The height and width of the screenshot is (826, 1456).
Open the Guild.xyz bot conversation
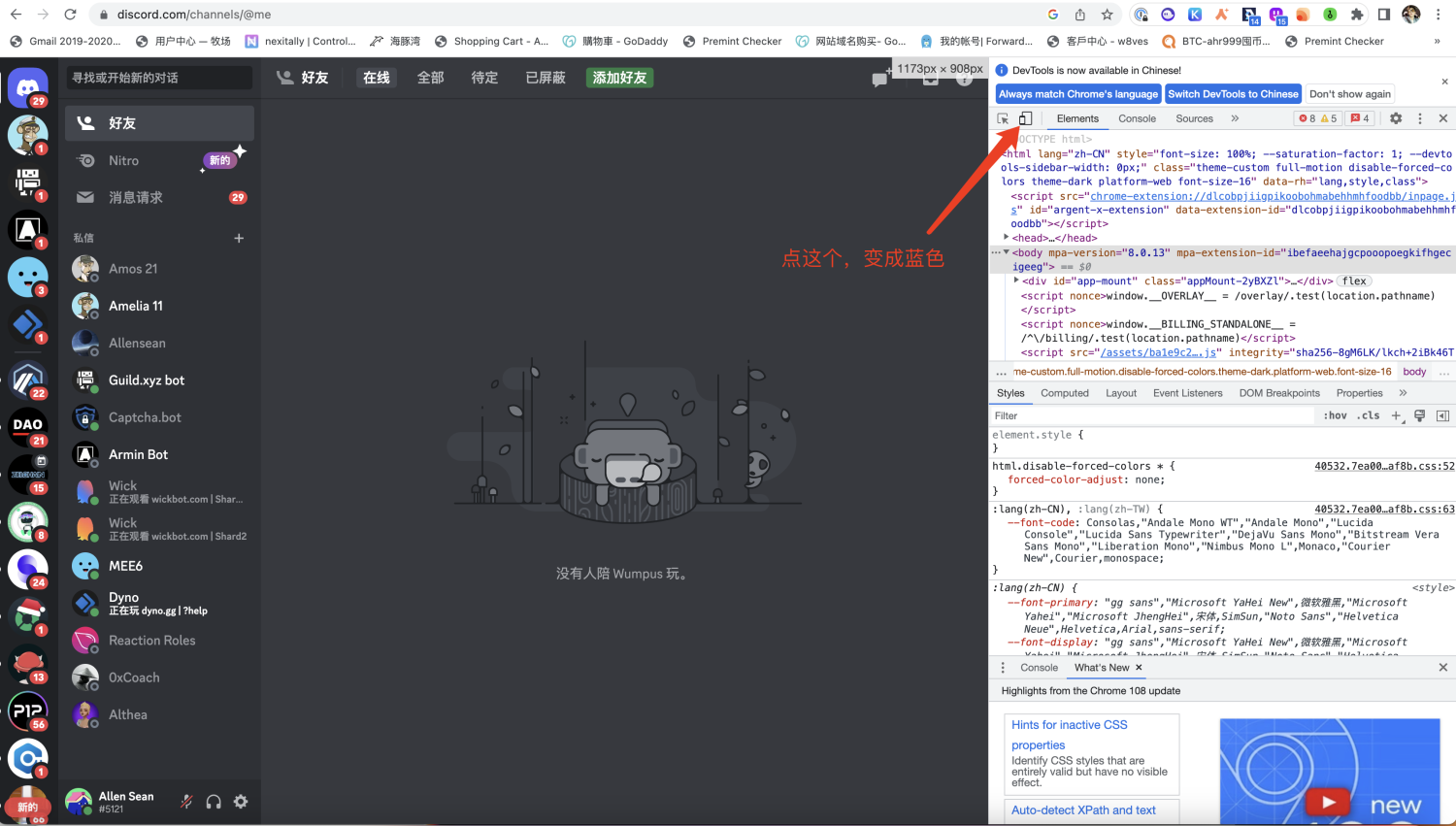click(159, 380)
